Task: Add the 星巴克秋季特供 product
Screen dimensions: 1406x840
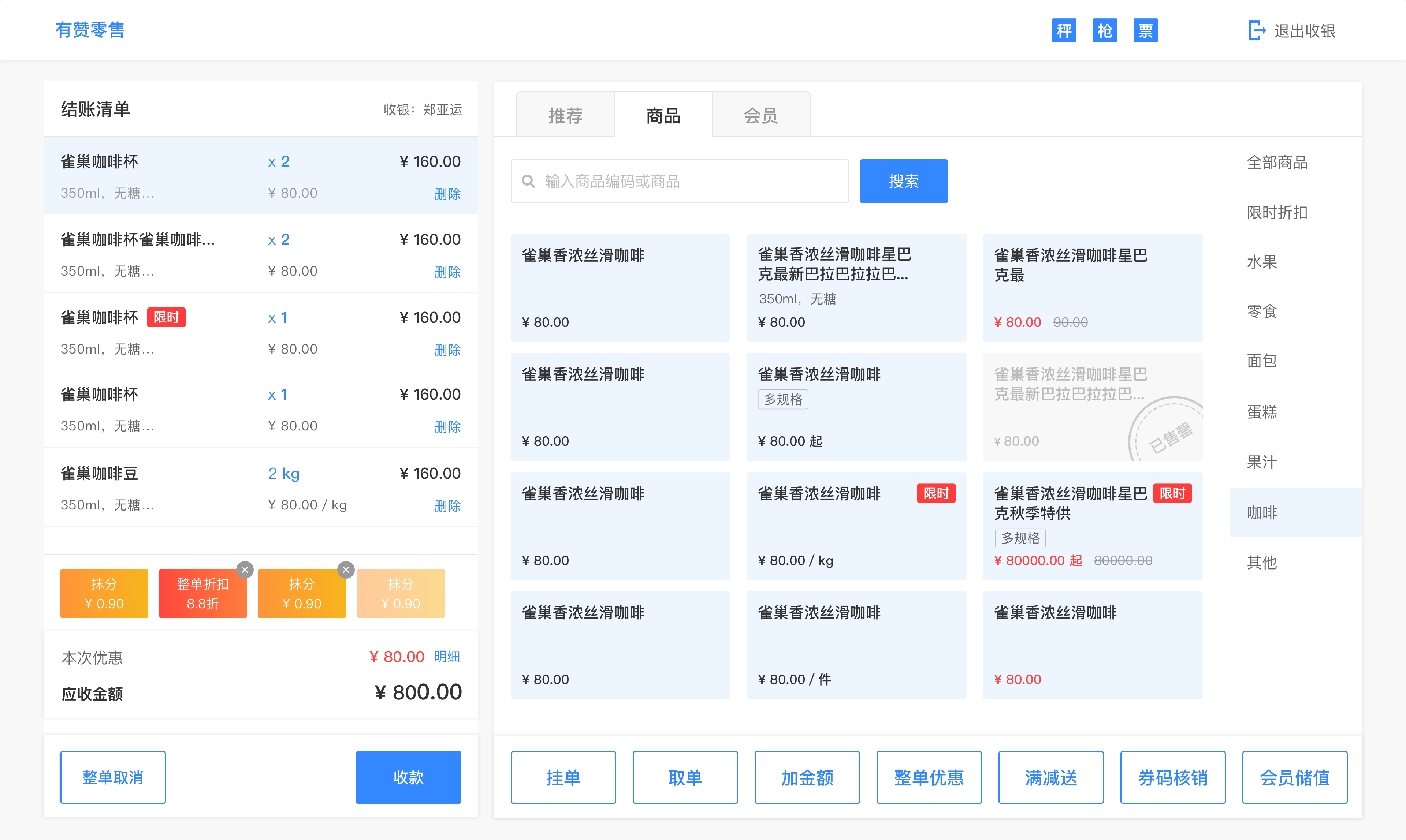Action: (x=1092, y=526)
